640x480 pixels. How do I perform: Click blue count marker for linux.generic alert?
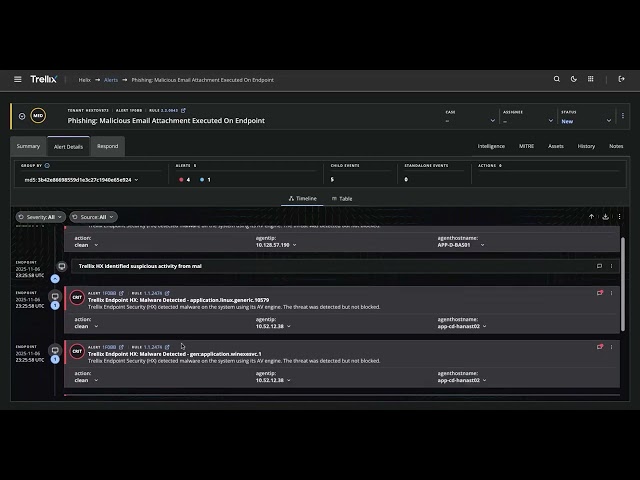tap(55, 306)
